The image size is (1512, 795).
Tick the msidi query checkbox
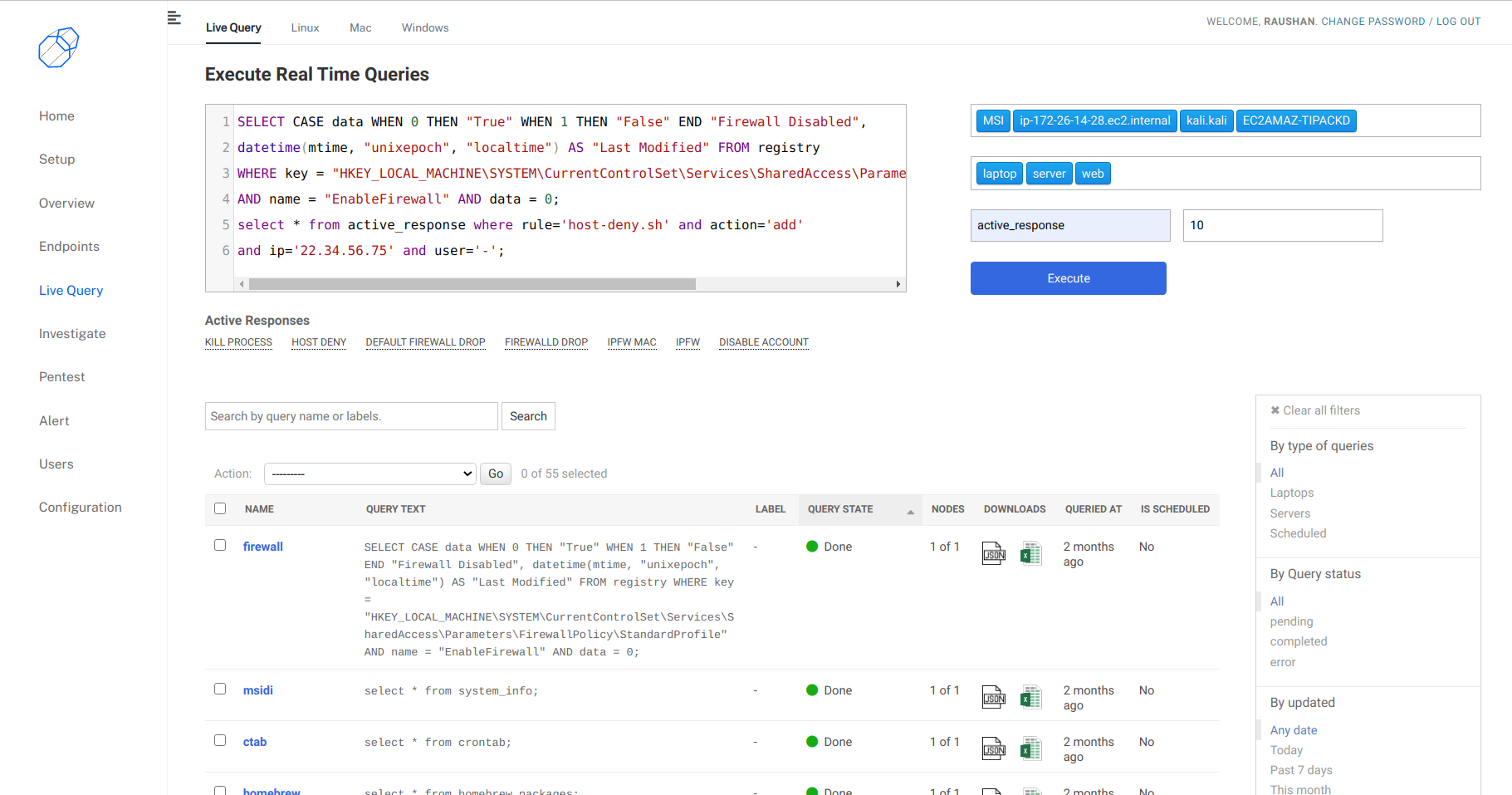tap(220, 689)
